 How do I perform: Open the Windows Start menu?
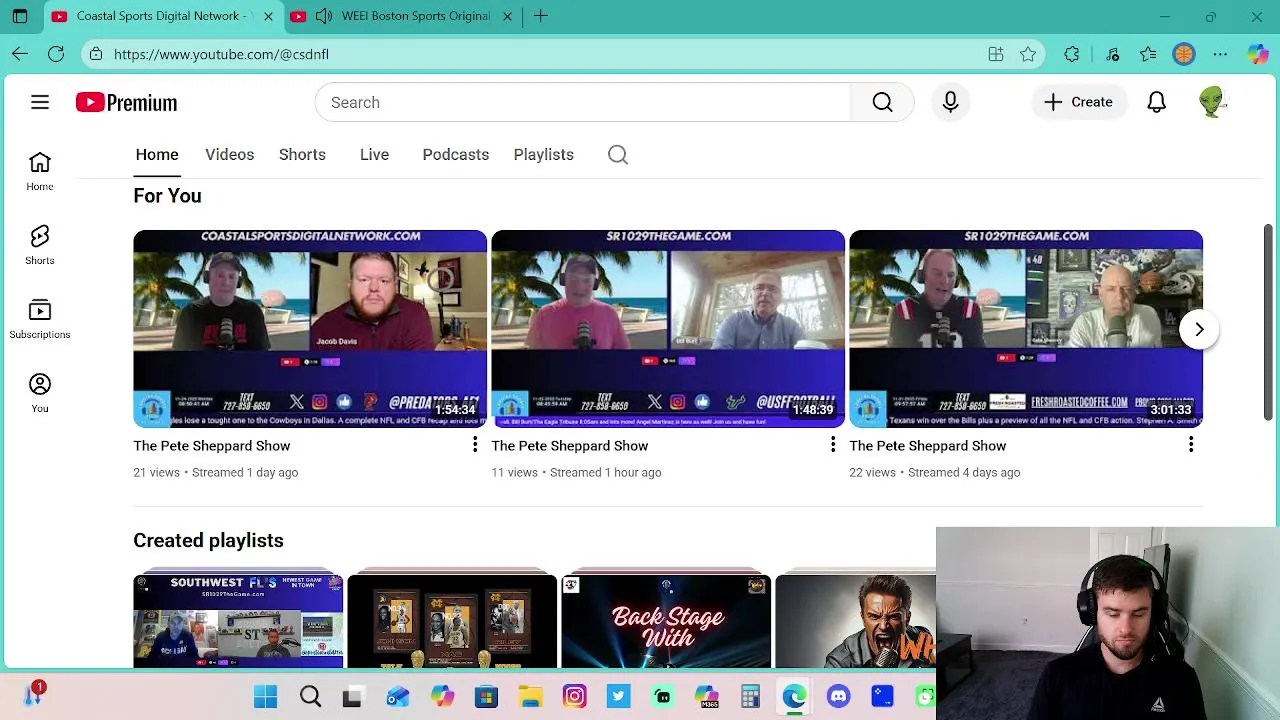coord(266,697)
